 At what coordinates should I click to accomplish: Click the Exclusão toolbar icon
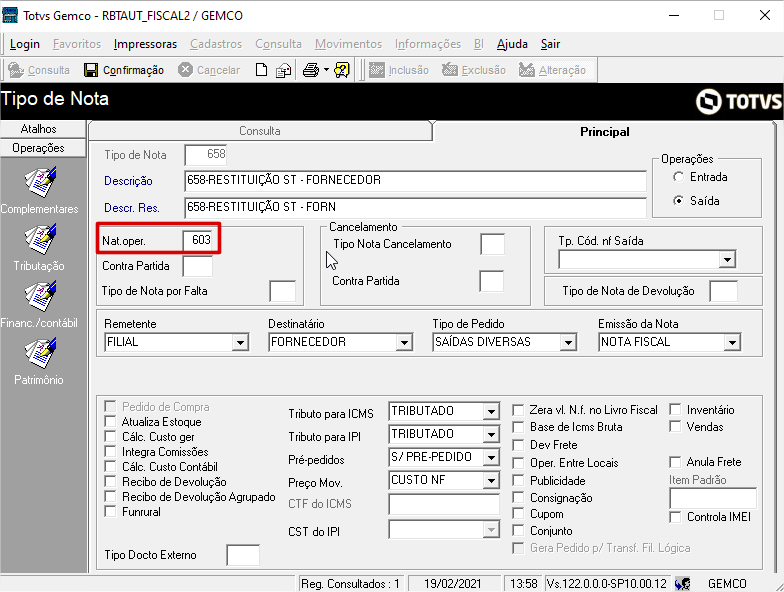[x=450, y=70]
